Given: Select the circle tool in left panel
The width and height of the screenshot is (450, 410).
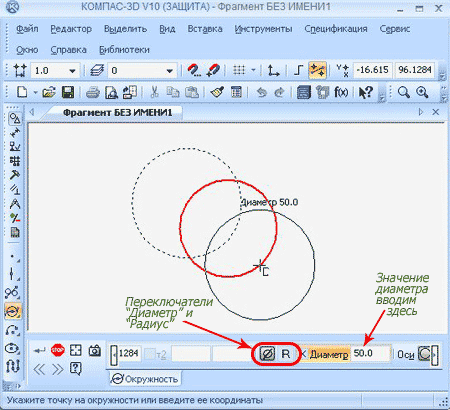Looking at the screenshot, I should pyautogui.click(x=13, y=311).
